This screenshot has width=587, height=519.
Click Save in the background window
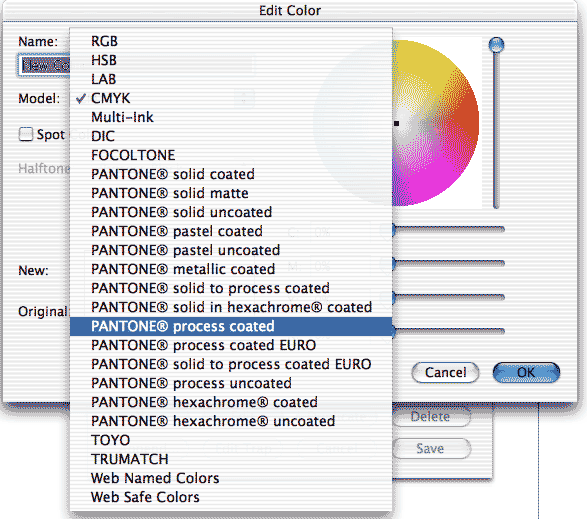[431, 448]
